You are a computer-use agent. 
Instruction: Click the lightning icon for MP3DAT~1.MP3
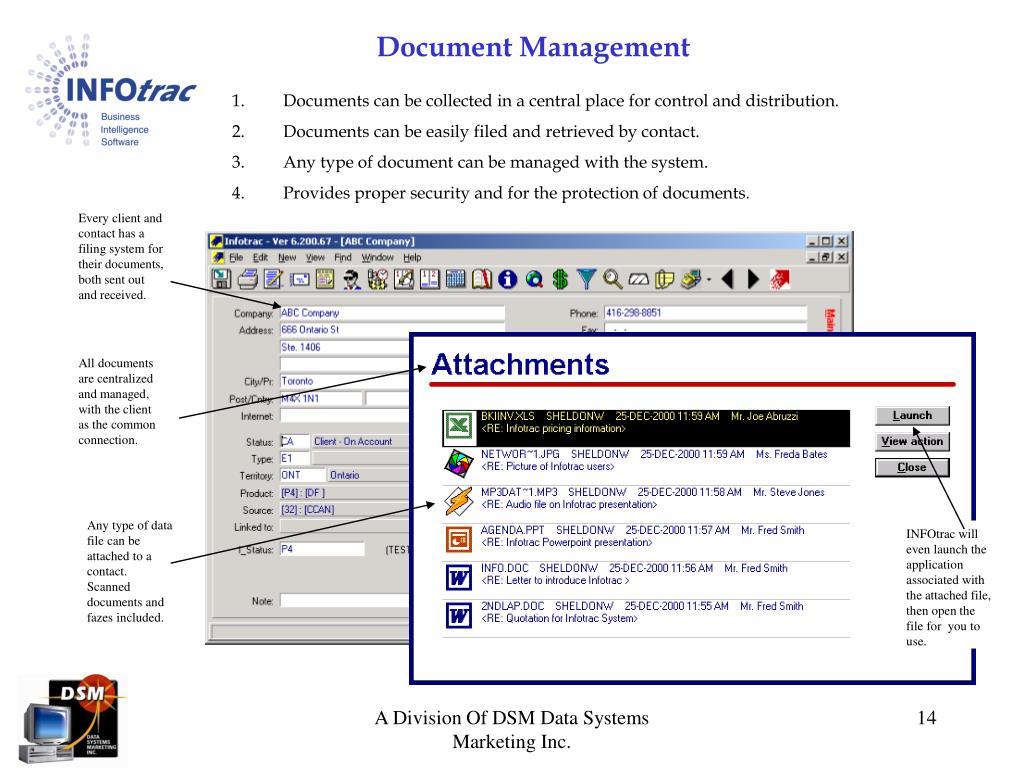click(x=458, y=502)
